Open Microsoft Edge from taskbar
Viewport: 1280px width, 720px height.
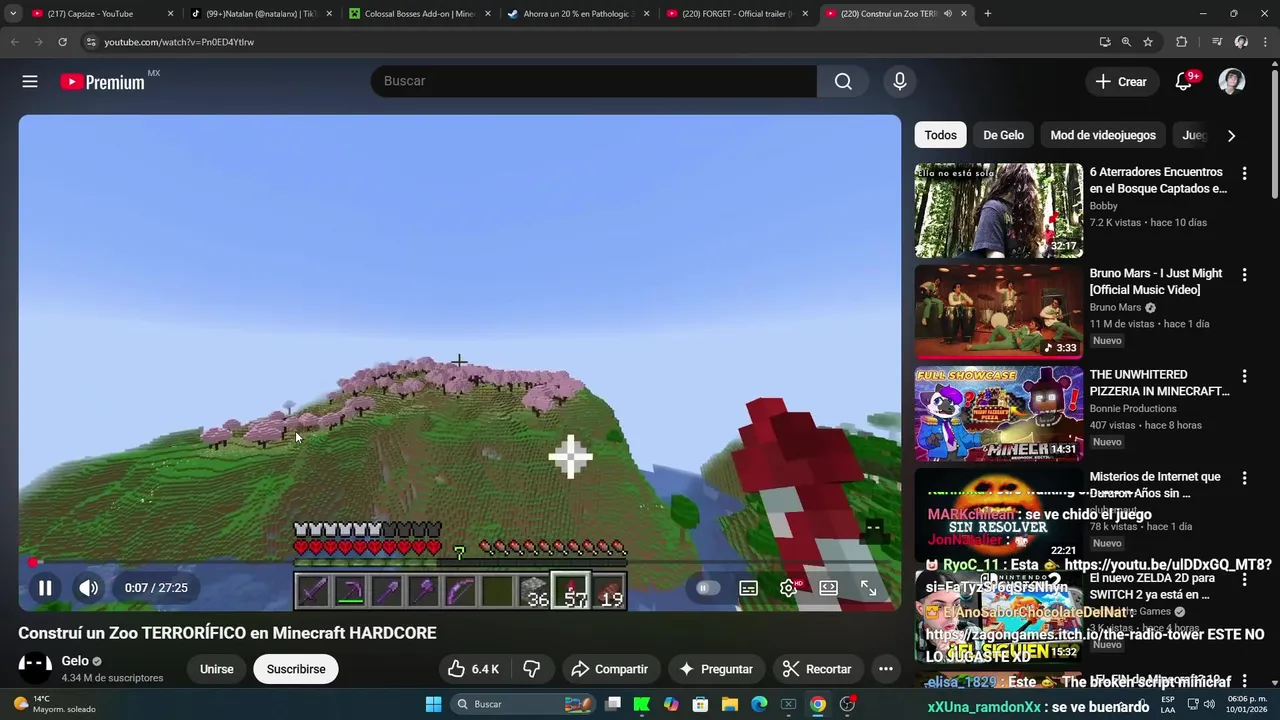[x=759, y=704]
